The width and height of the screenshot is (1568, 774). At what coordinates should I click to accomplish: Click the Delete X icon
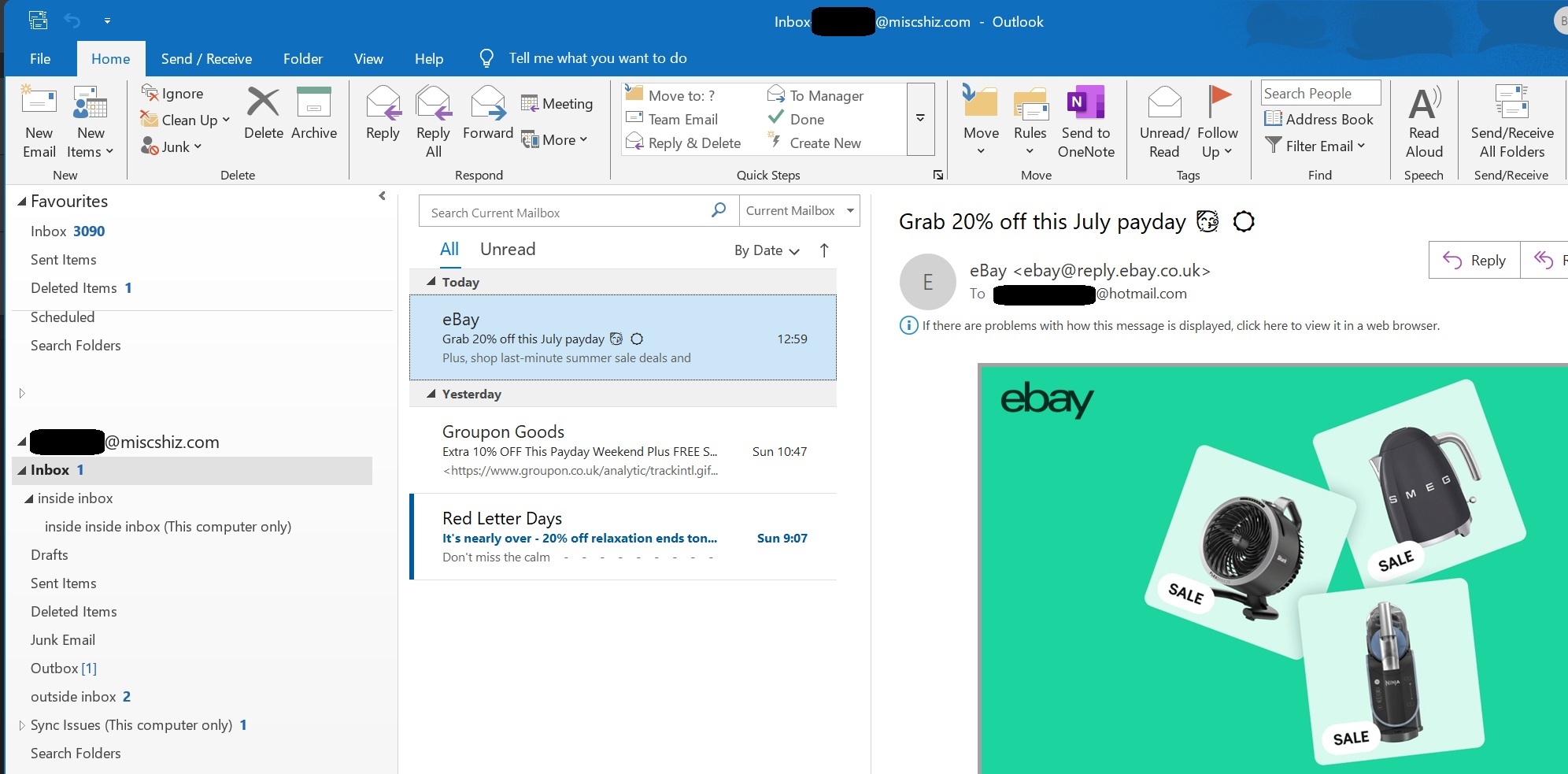tap(263, 102)
